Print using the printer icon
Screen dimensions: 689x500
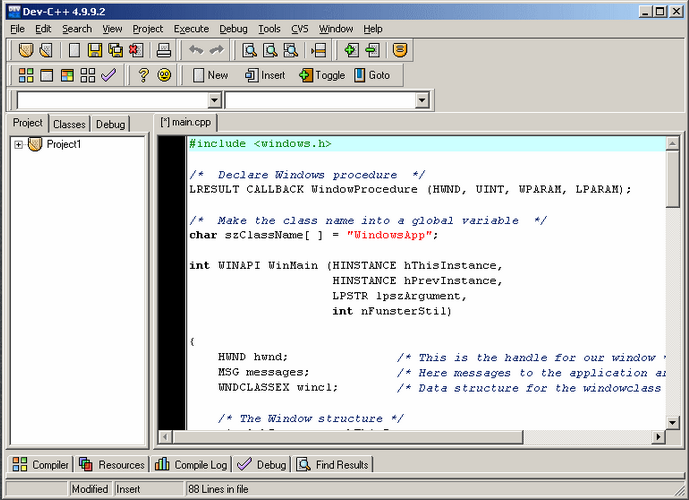point(164,51)
